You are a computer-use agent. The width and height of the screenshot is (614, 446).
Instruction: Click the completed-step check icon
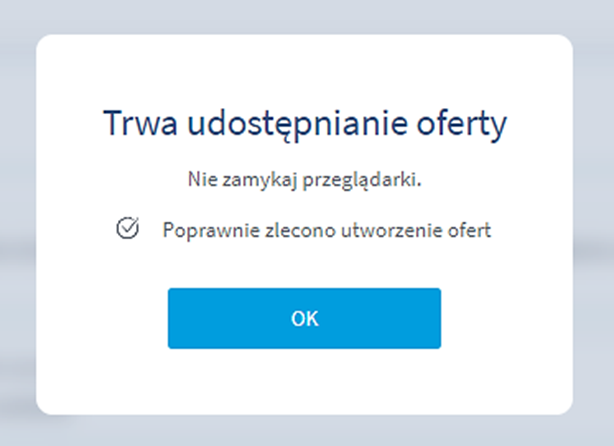tap(127, 229)
